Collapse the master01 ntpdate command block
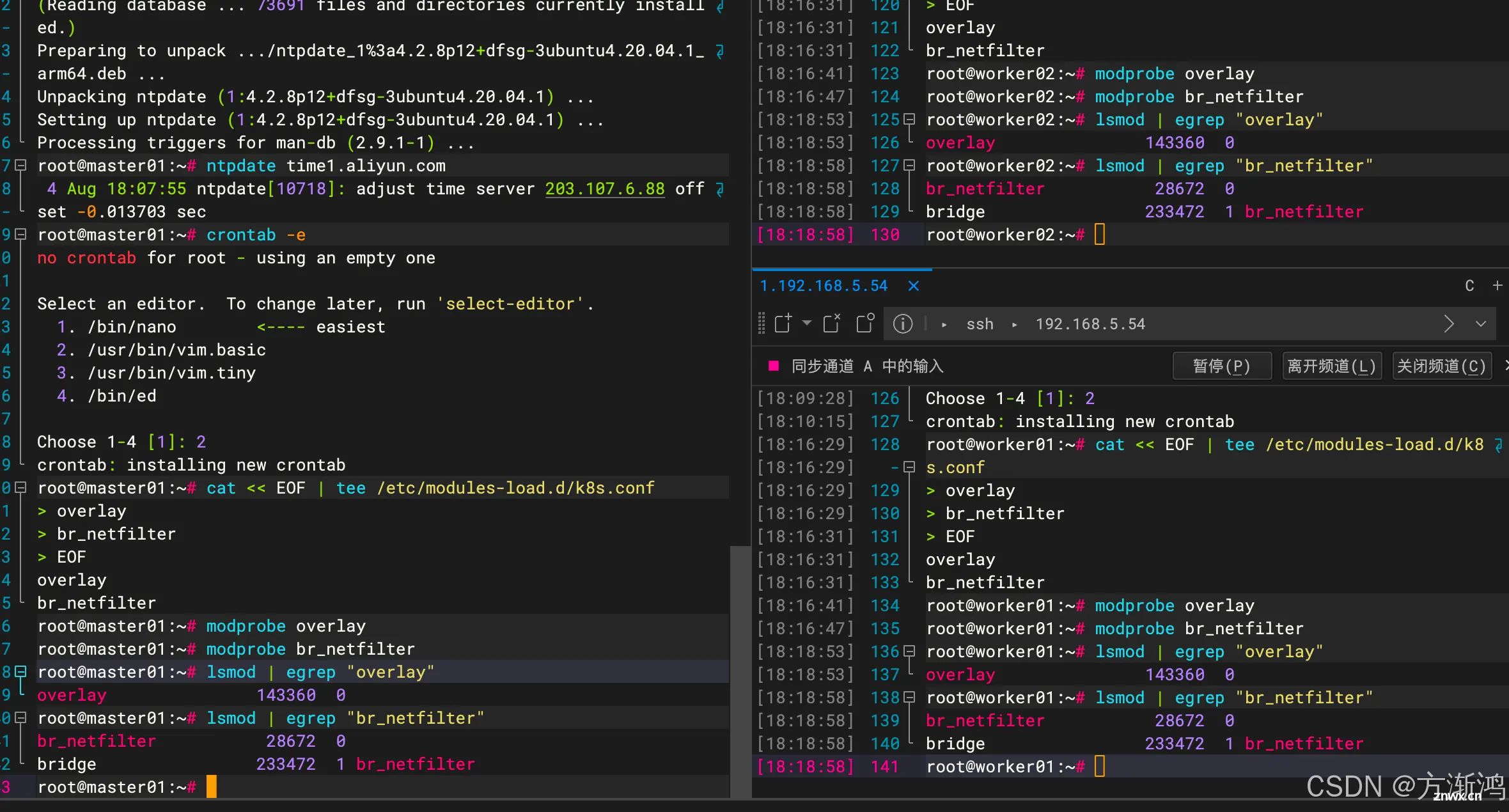 [x=20, y=166]
